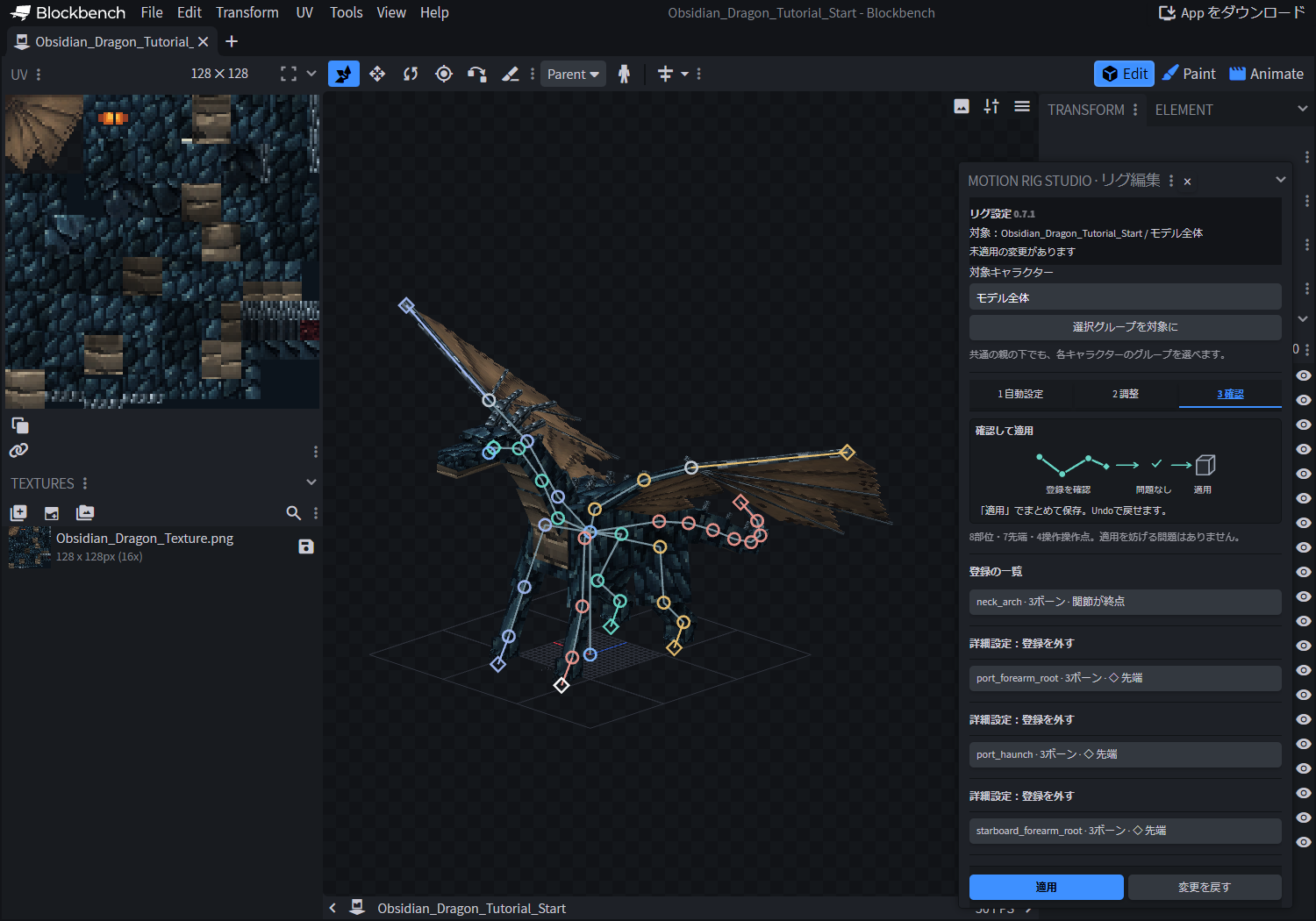Switch to Animate mode
Screen dimensions: 1316x921
coord(1266,74)
